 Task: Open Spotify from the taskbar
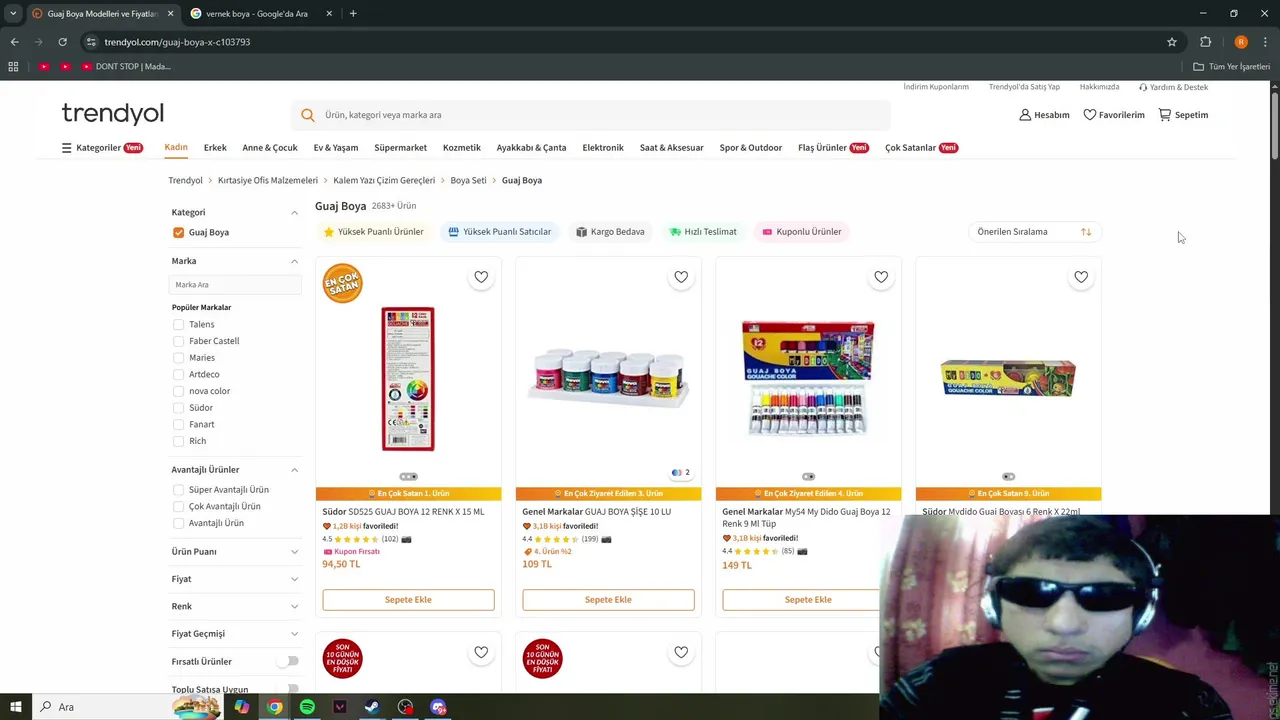307,707
